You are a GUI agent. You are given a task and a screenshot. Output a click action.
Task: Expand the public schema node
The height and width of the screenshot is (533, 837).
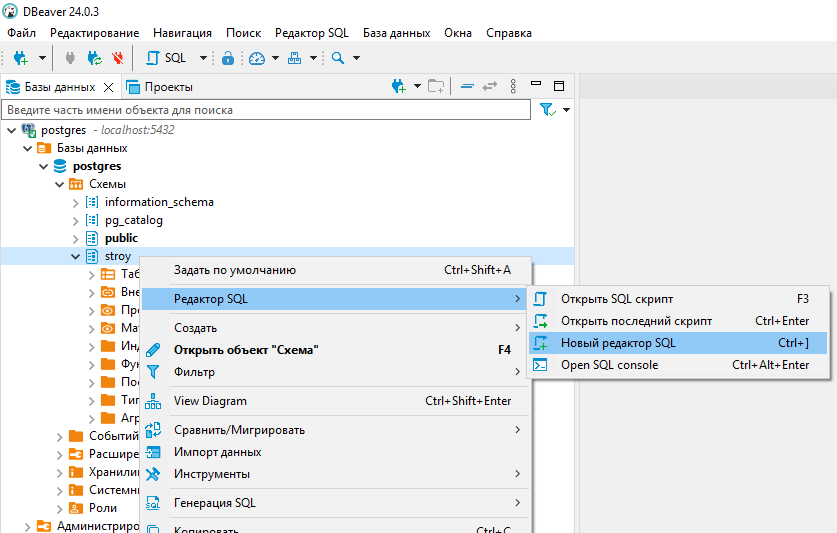pos(75,238)
